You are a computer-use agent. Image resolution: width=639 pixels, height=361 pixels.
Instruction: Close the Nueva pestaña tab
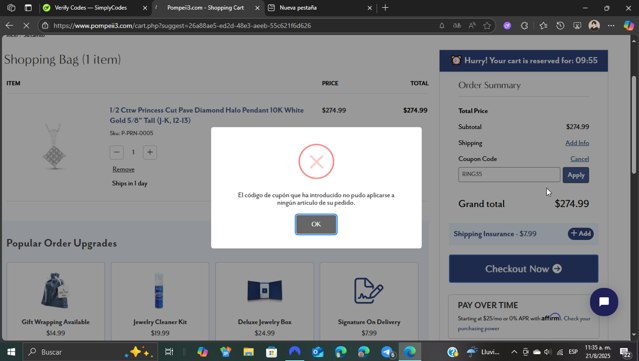coord(370,8)
